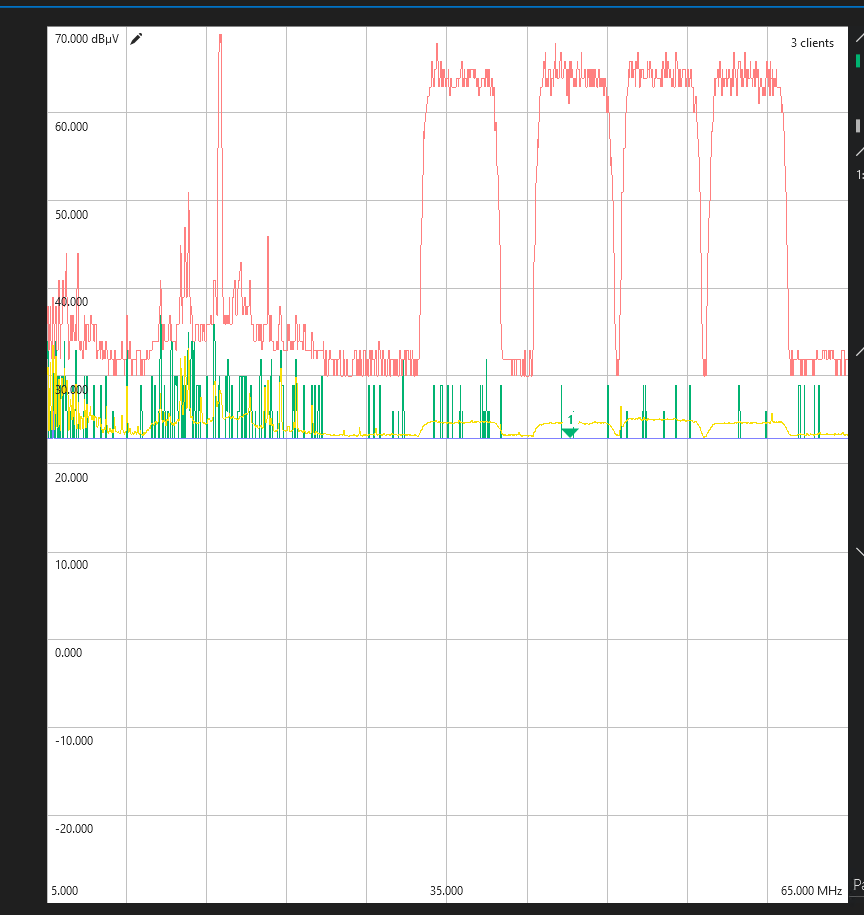Image resolution: width=864 pixels, height=915 pixels.
Task: Click the 70.000 dBµV reference level label
Action: tap(88, 39)
